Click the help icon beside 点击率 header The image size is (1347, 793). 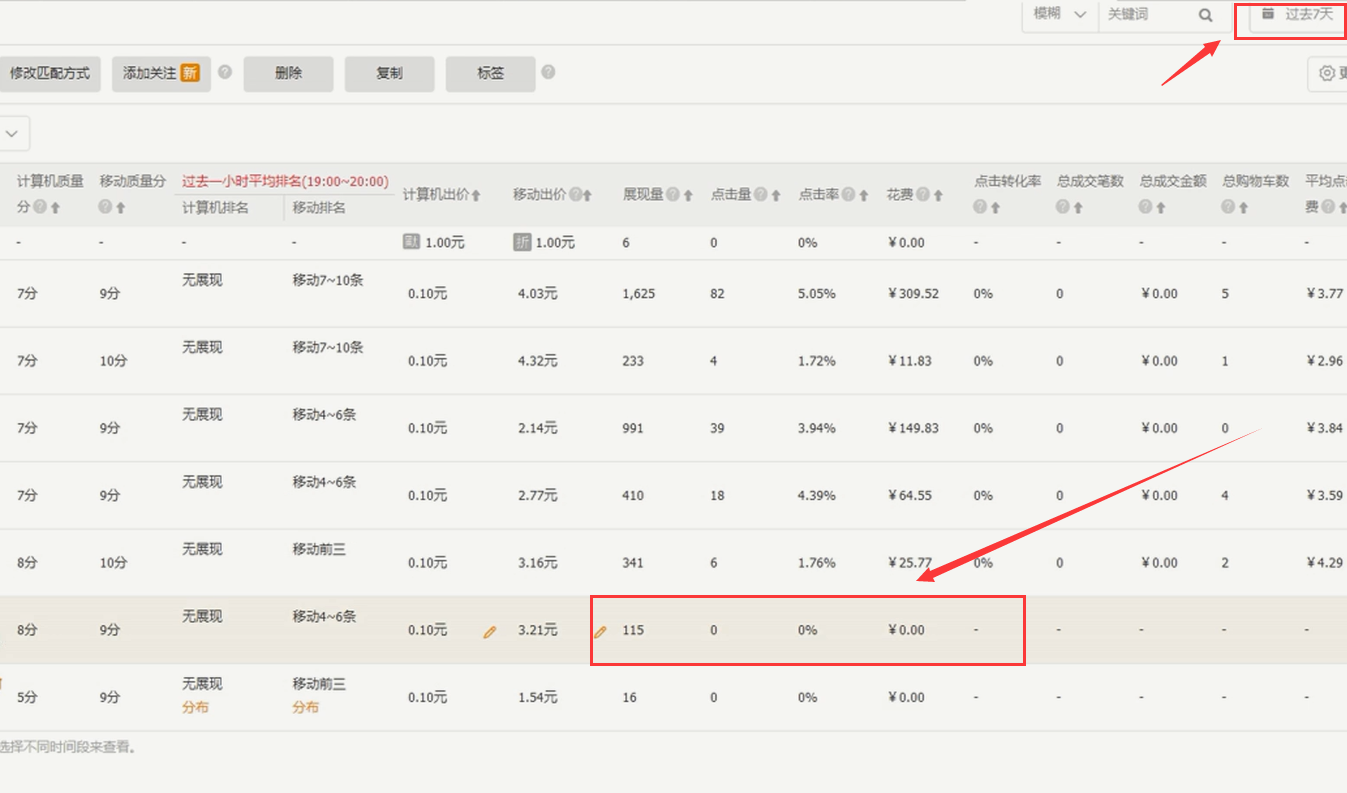(848, 195)
